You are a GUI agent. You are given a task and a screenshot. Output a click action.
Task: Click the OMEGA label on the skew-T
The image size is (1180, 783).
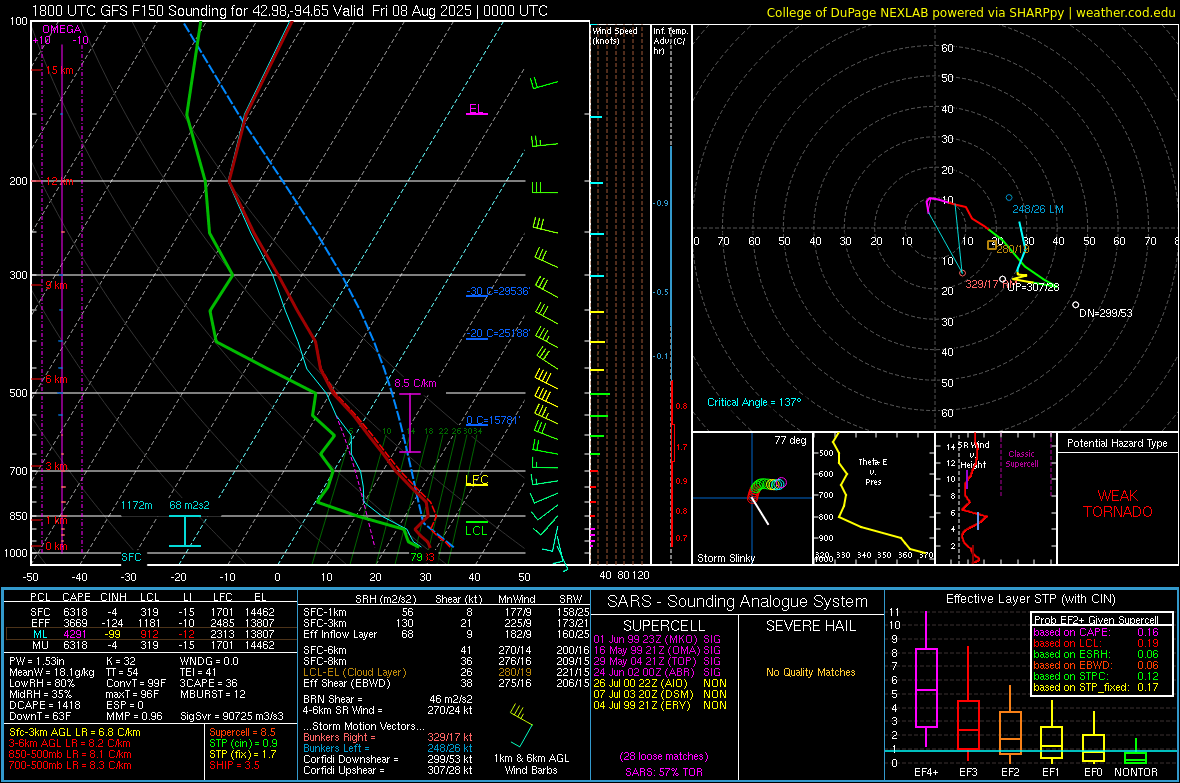[x=62, y=29]
